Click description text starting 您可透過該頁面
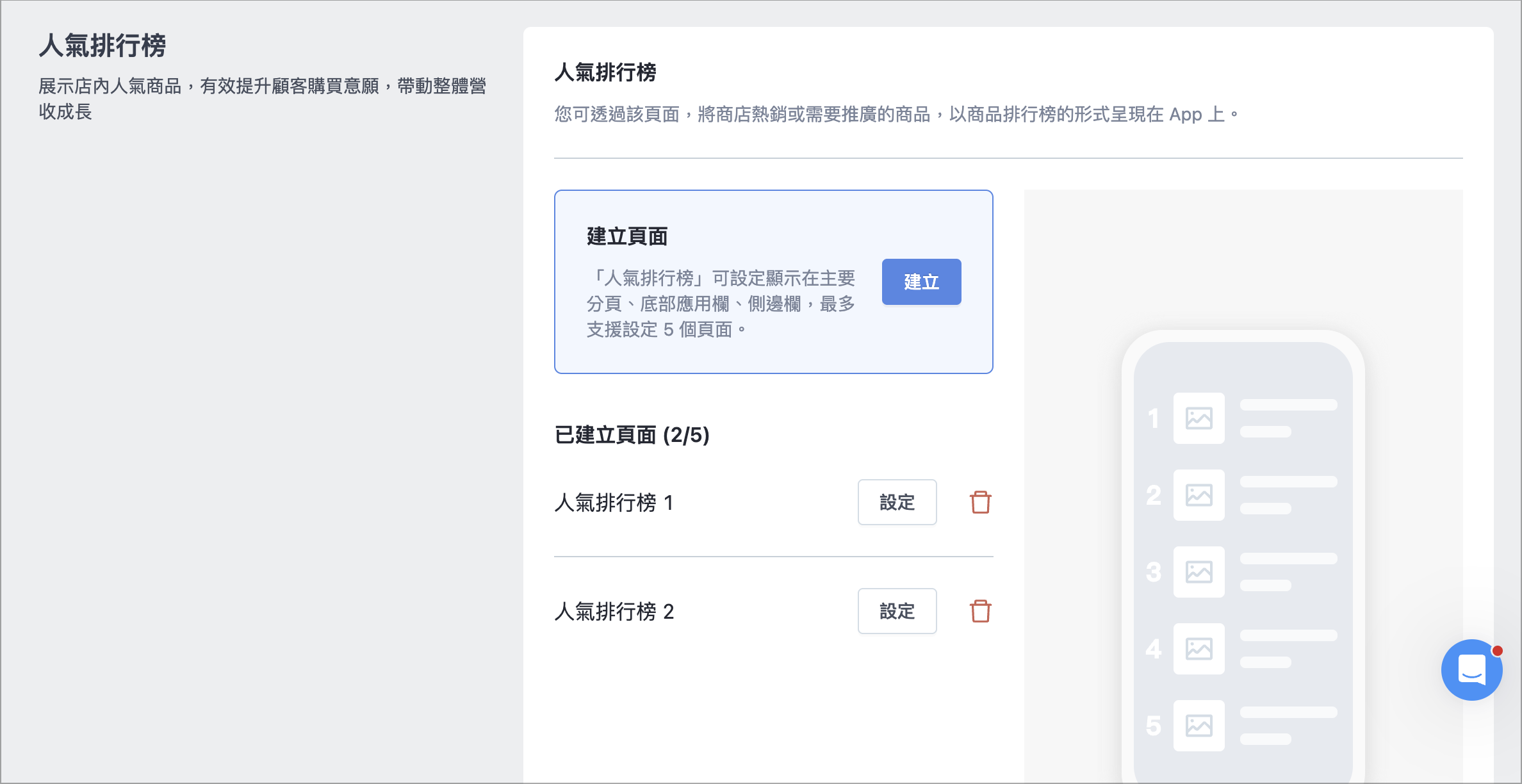The image size is (1522, 784). [x=897, y=115]
